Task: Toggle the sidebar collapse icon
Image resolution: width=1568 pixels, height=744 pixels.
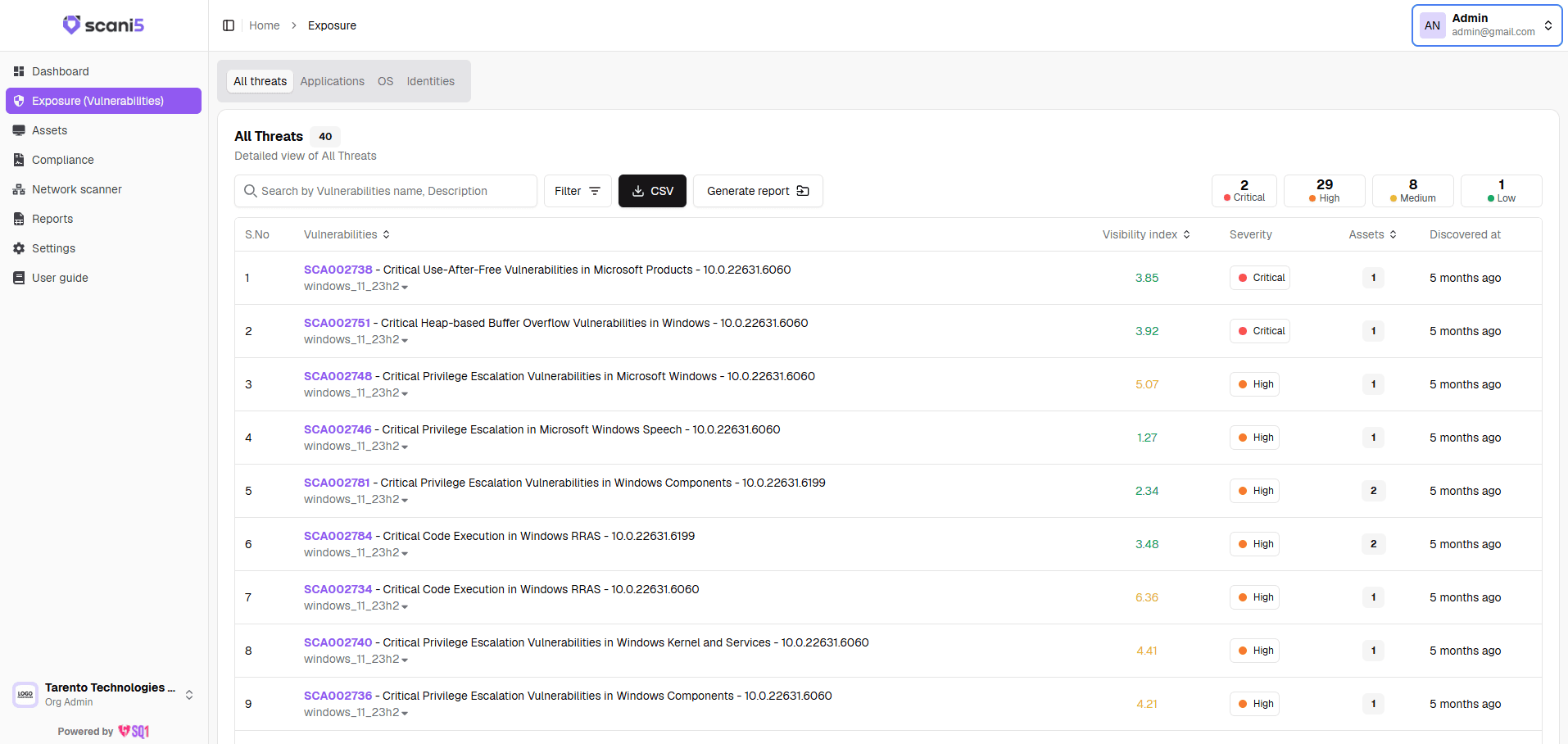Action: 229,25
